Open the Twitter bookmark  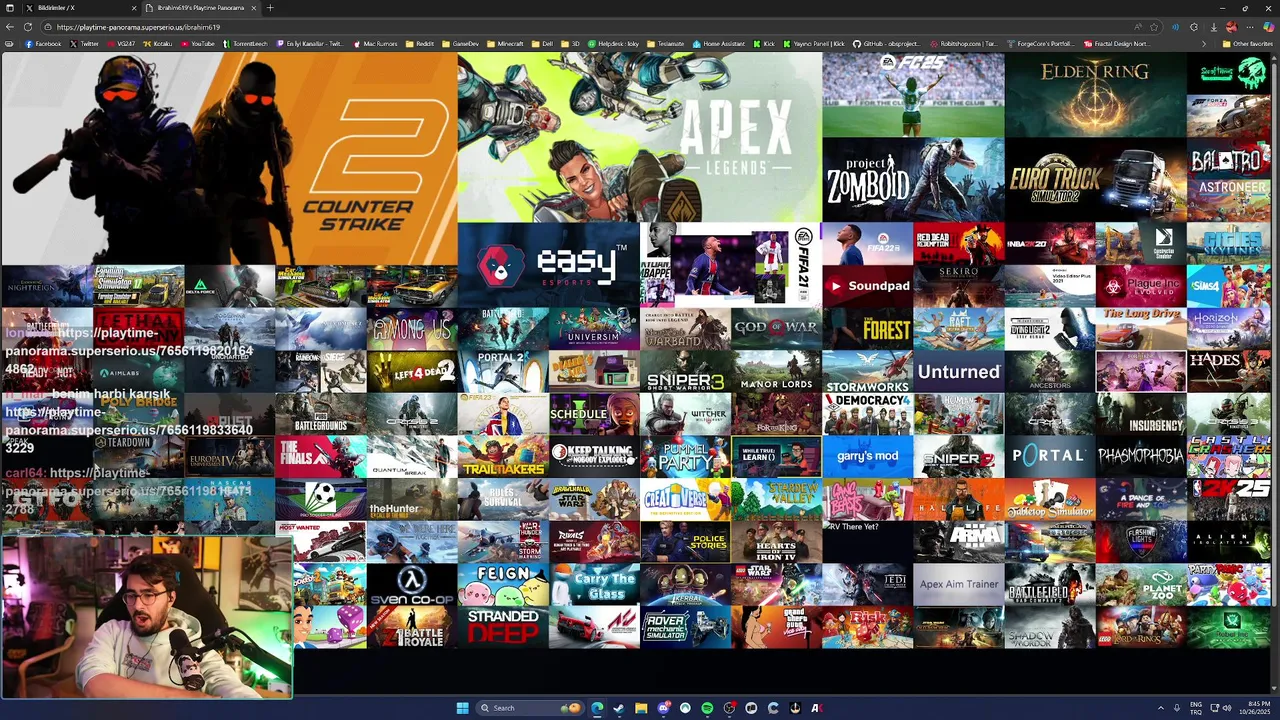pyautogui.click(x=85, y=44)
